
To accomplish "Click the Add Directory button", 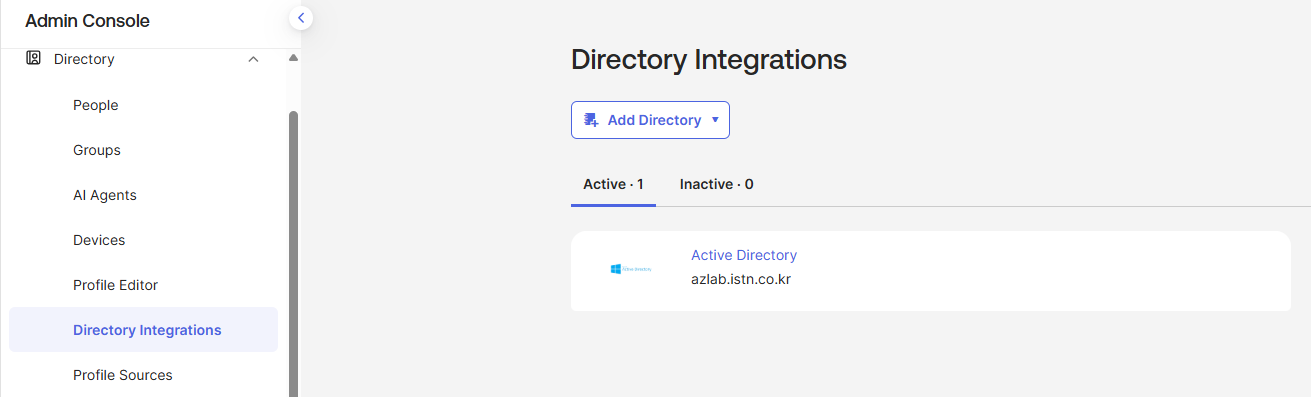I will 650,120.
